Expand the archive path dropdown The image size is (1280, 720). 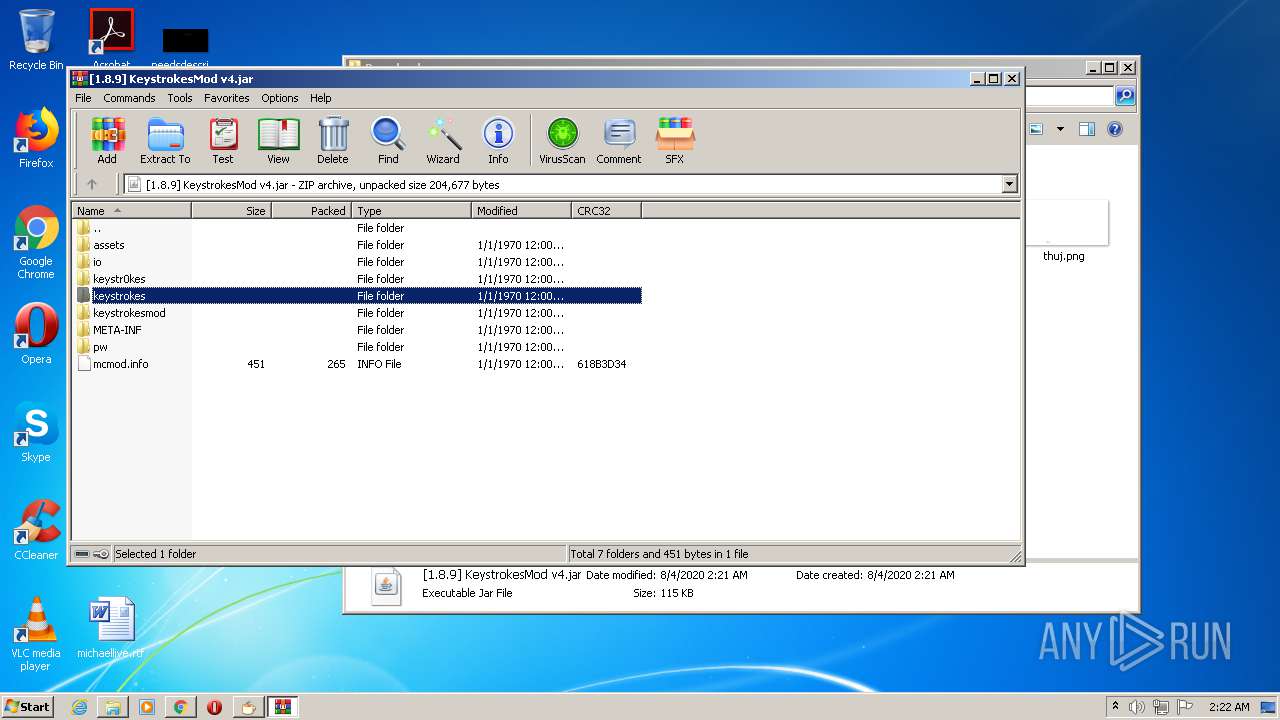(1009, 184)
